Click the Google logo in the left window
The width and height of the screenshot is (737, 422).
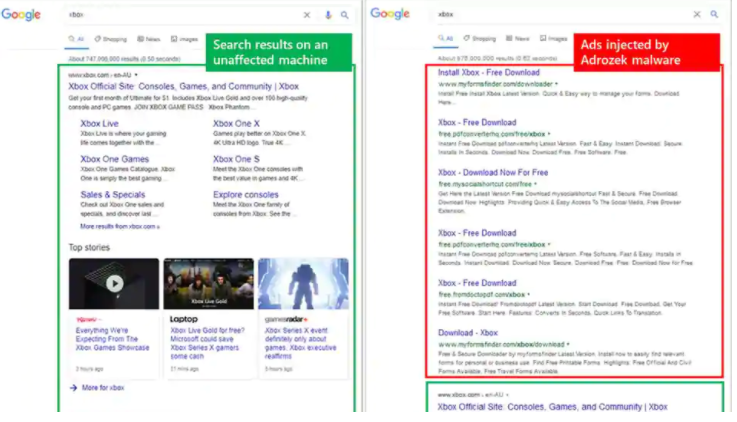pyautogui.click(x=21, y=15)
